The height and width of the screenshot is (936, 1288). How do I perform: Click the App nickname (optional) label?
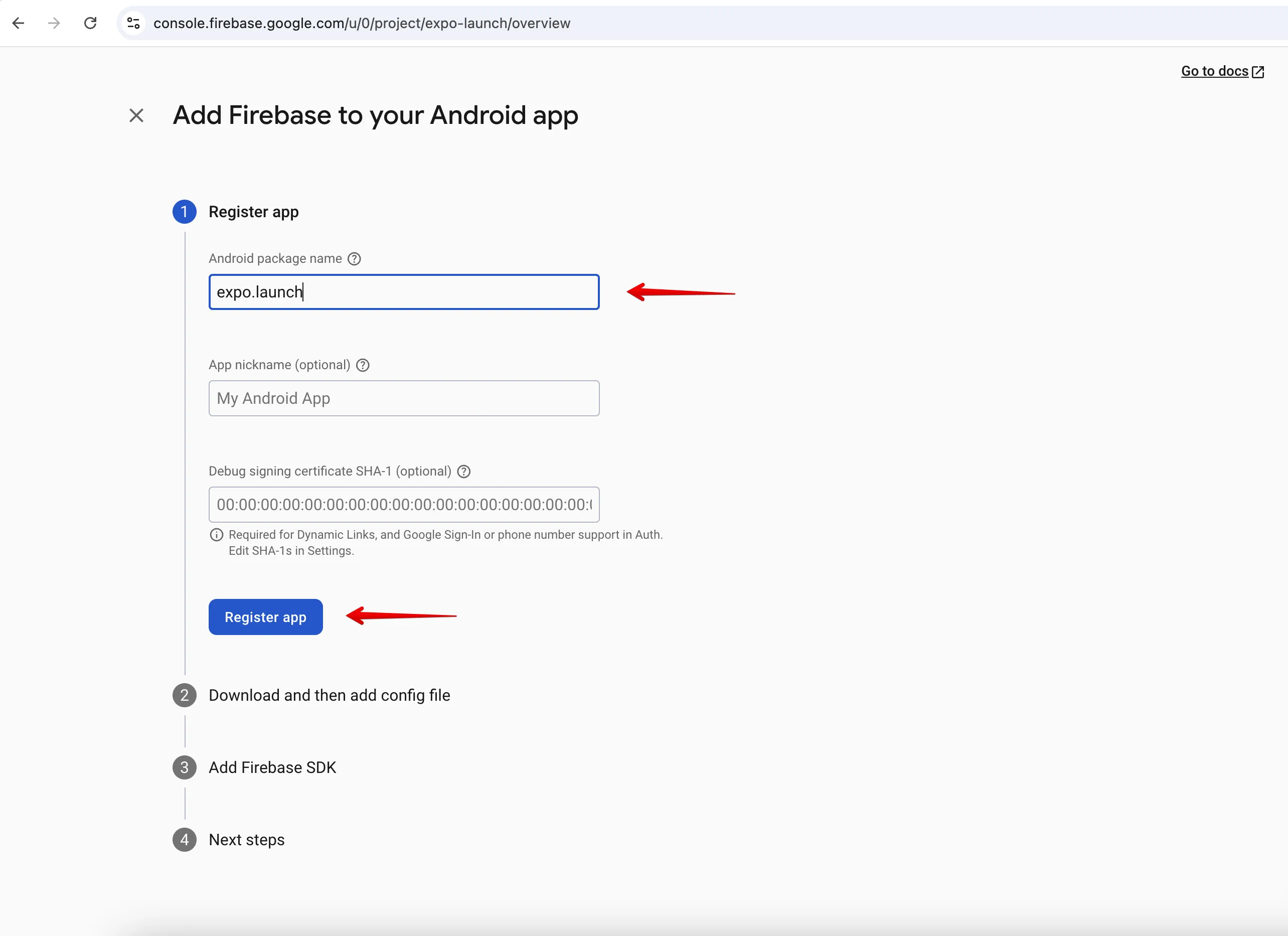pyautogui.click(x=279, y=365)
